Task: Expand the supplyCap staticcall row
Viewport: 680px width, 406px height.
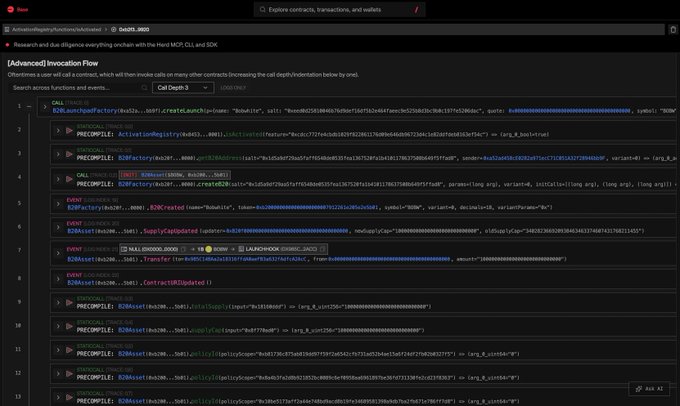Action: 58,326
